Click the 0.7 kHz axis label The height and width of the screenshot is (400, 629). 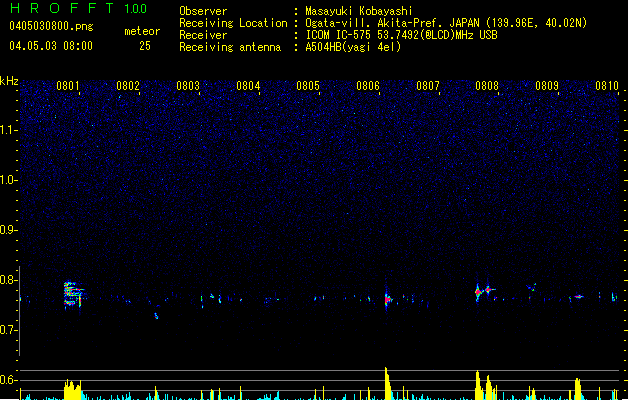(9, 330)
